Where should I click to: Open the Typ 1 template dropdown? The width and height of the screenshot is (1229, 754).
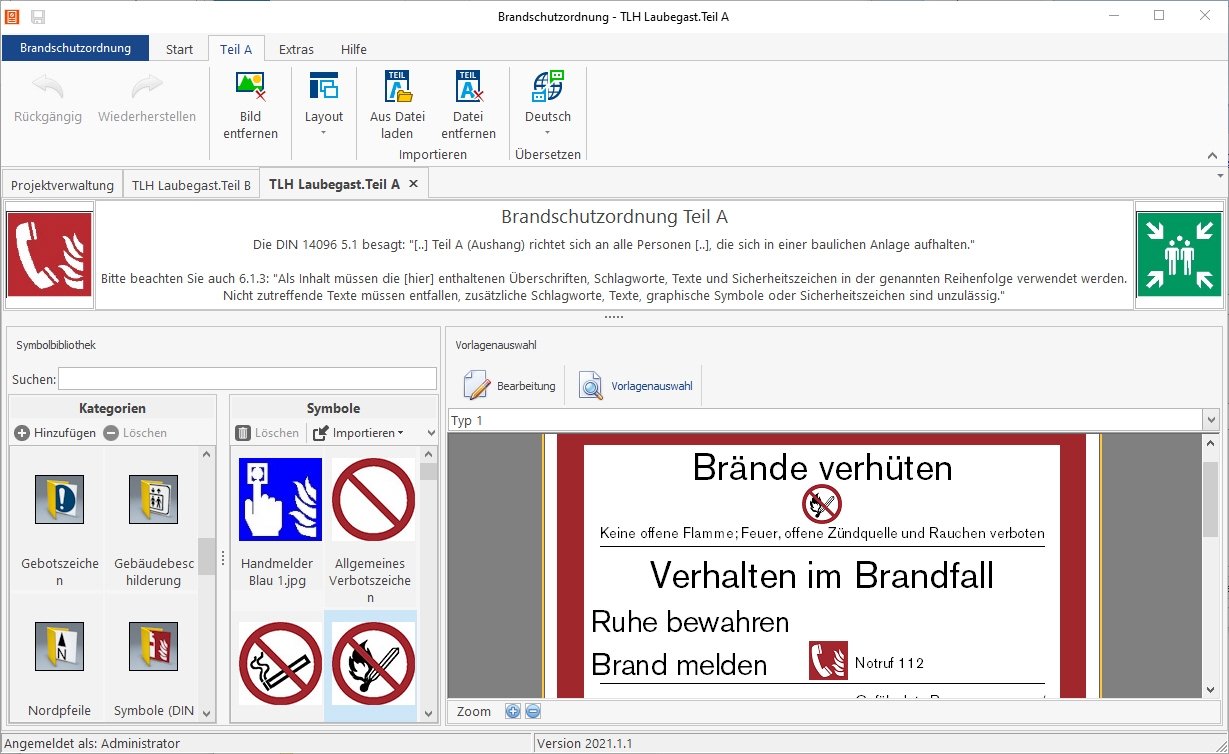tap(1211, 420)
